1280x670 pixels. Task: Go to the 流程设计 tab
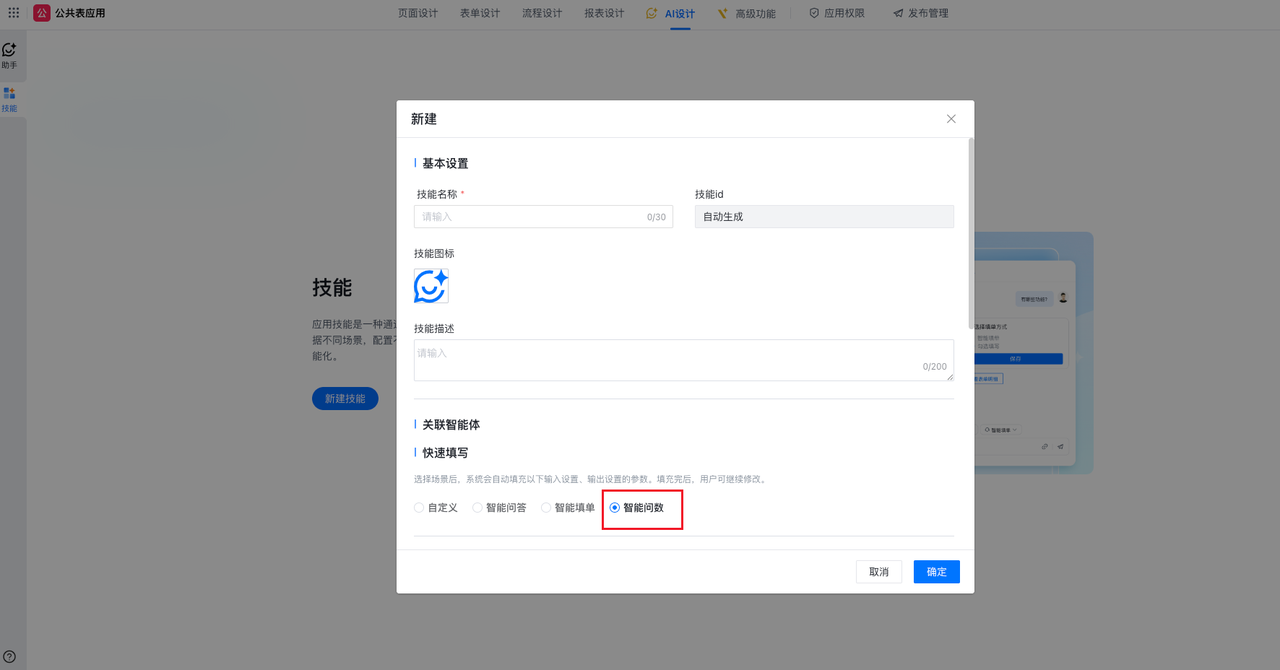[x=542, y=13]
